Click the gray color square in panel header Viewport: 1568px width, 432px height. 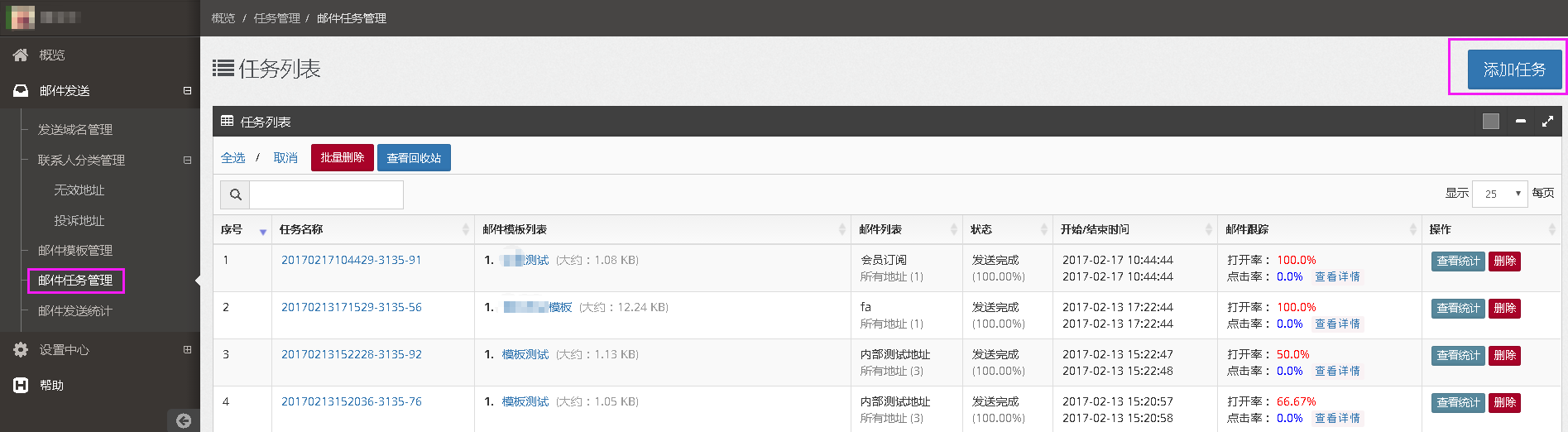tap(1491, 122)
